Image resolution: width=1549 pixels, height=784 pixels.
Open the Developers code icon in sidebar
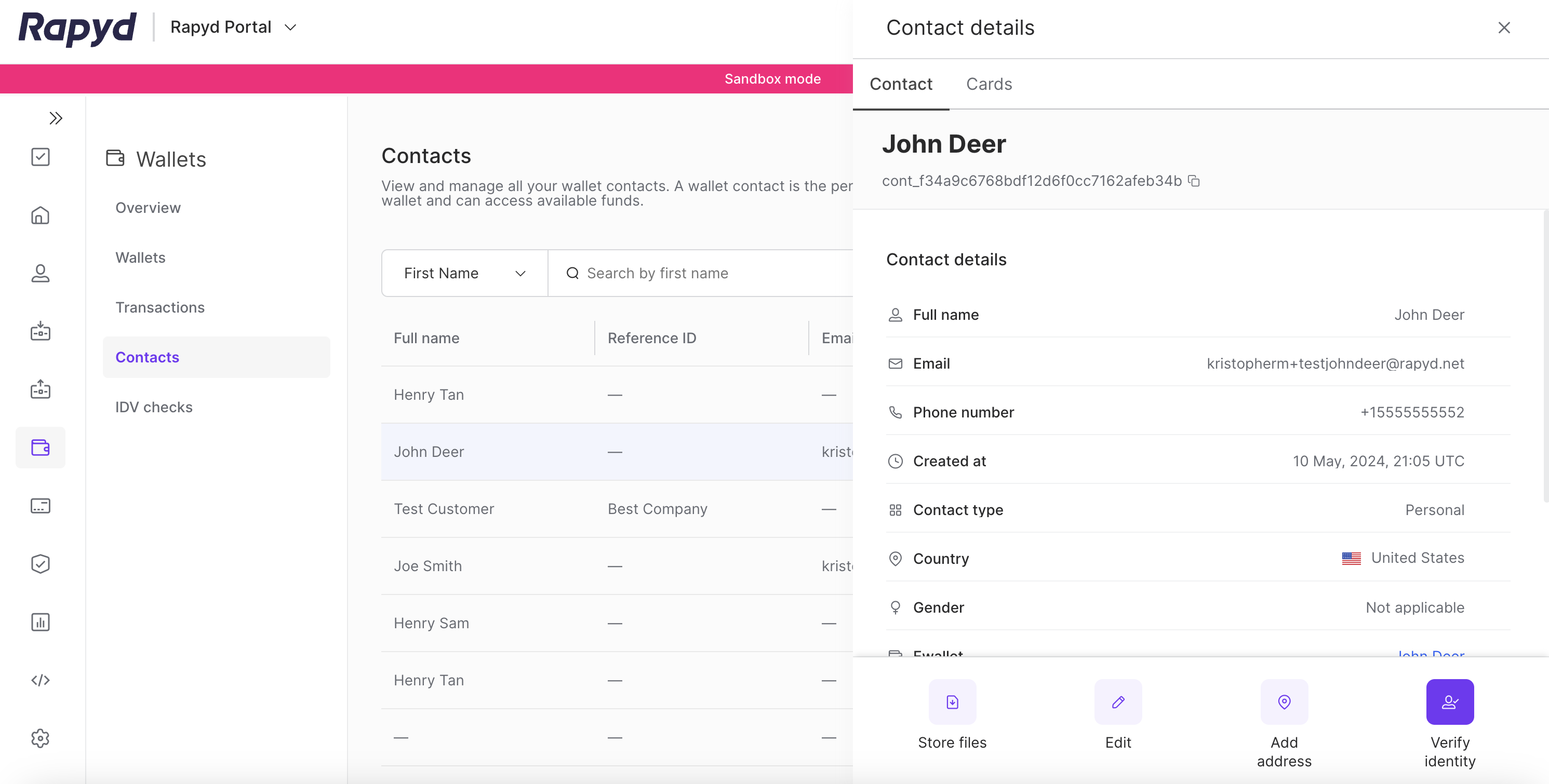41,680
